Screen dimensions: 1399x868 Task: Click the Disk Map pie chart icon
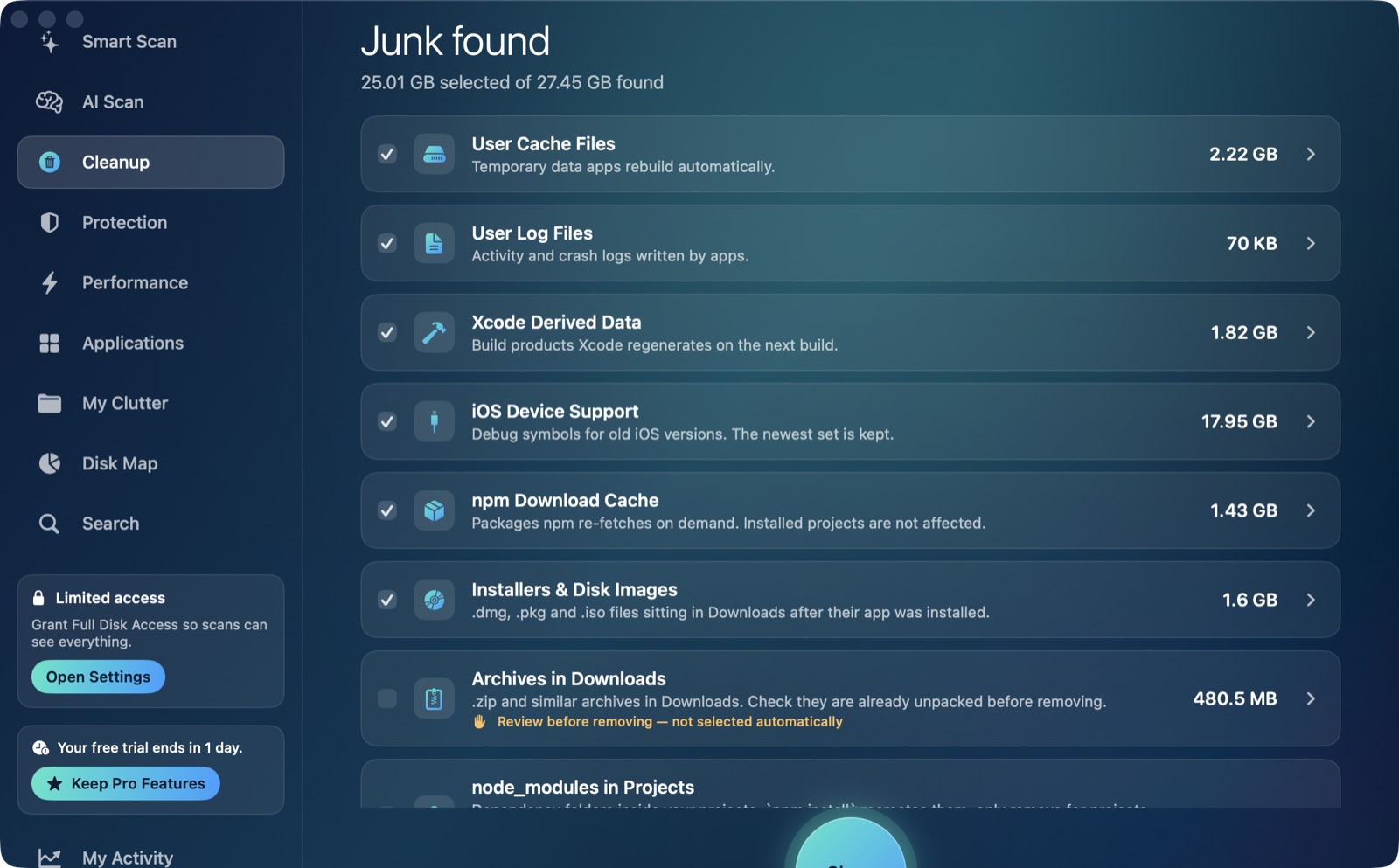point(50,463)
